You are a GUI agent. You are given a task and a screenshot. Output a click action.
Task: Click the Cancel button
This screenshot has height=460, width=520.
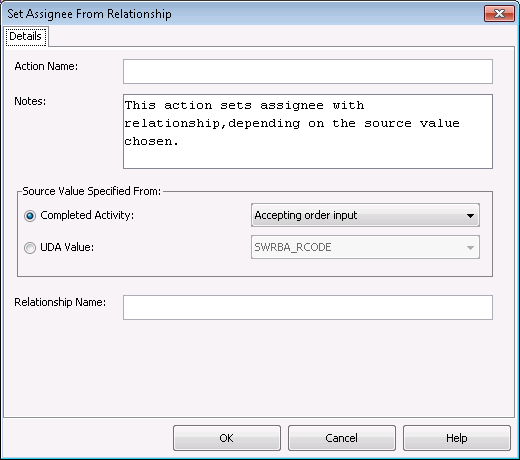tap(342, 438)
